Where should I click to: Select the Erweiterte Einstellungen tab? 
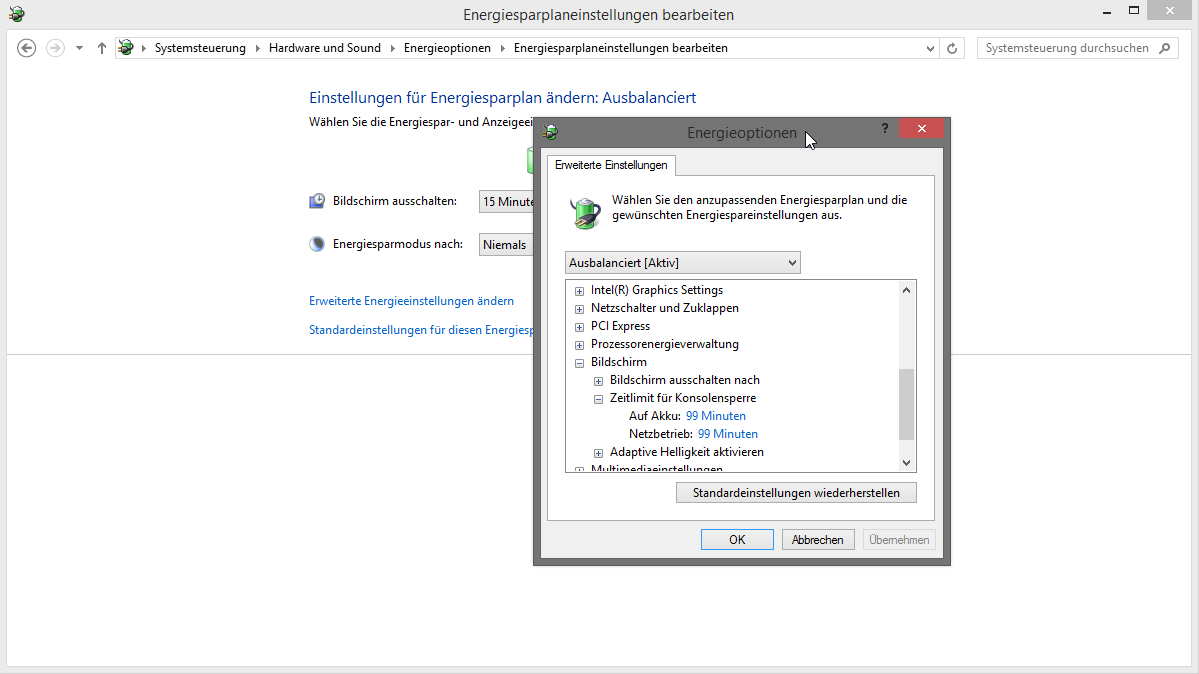(x=611, y=165)
